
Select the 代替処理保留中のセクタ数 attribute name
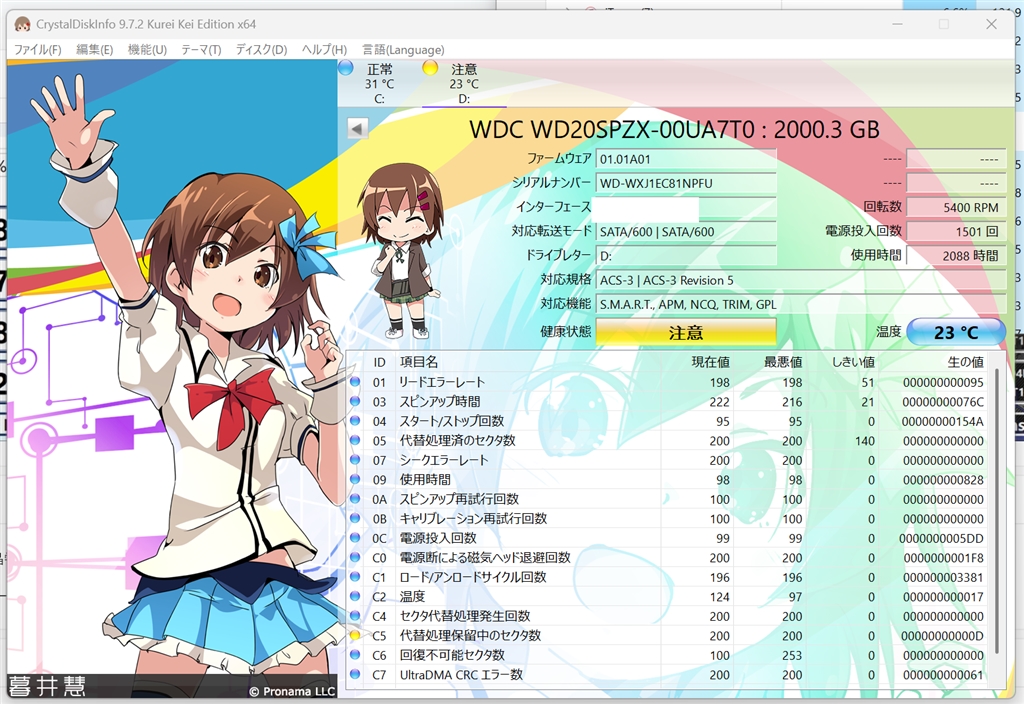point(470,635)
